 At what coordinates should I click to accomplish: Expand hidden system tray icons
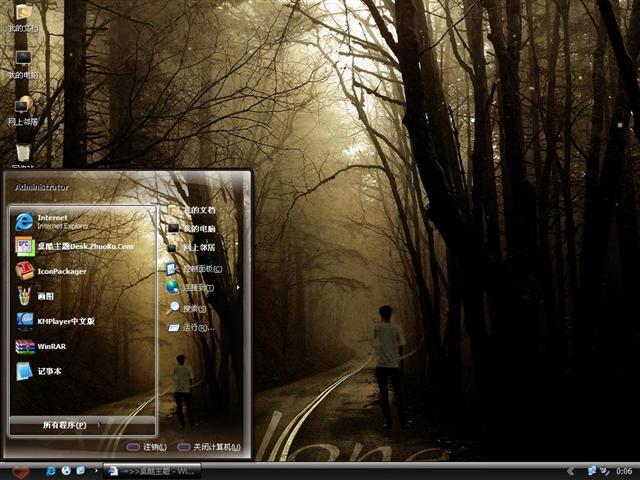[x=571, y=471]
